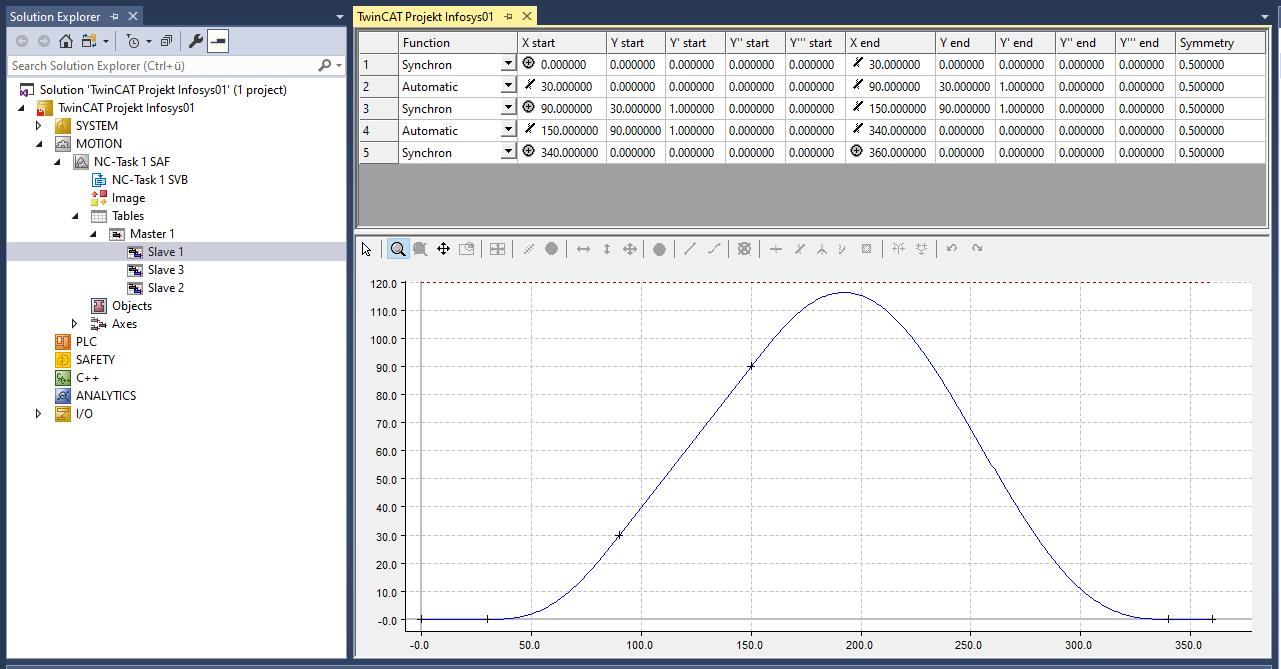Expand the SYSTEM tree node
Viewport: 1281px width, 669px height.
click(40, 126)
